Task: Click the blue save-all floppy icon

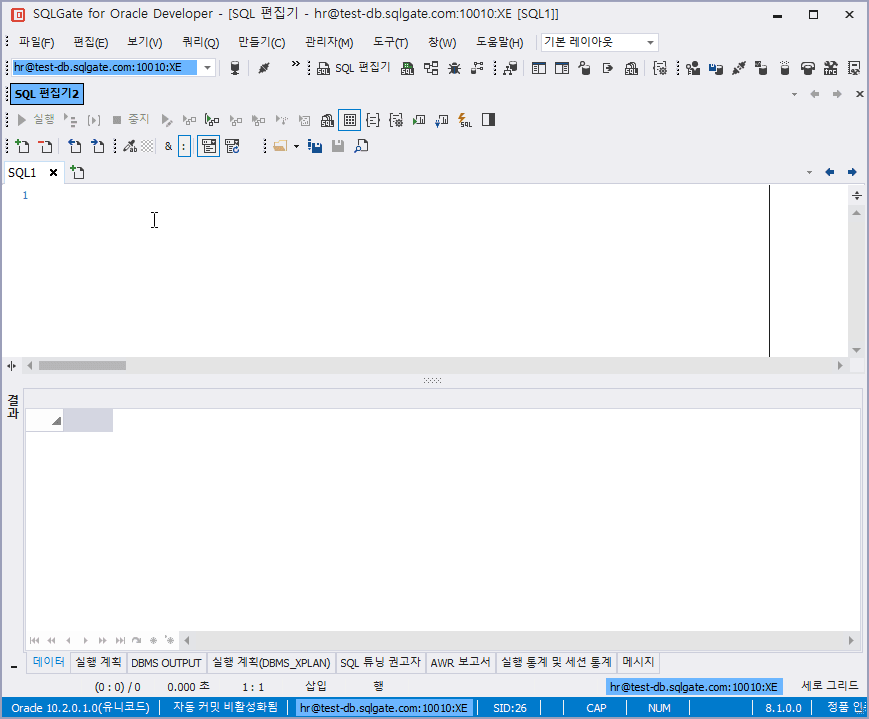Action: click(x=315, y=146)
